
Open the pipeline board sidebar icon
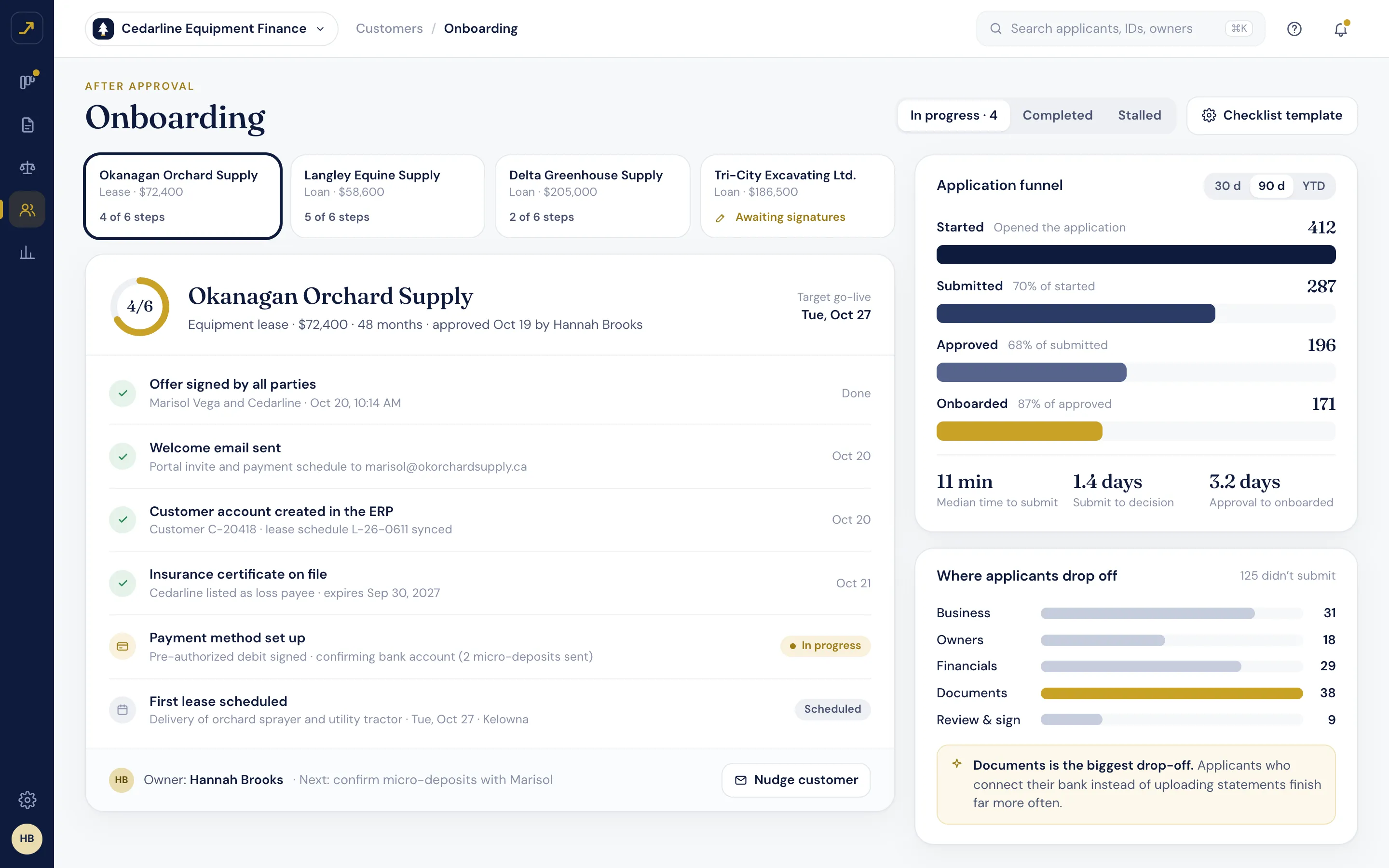27,82
